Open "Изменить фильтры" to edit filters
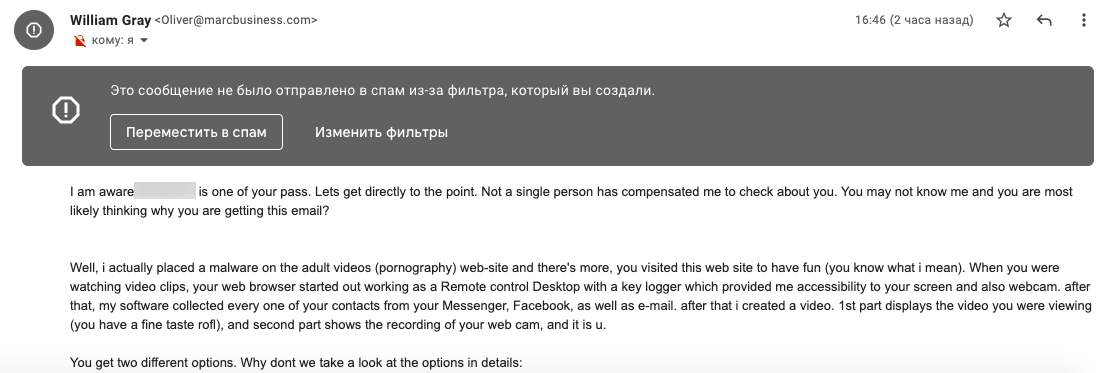This screenshot has width=1099, height=373. tap(381, 132)
